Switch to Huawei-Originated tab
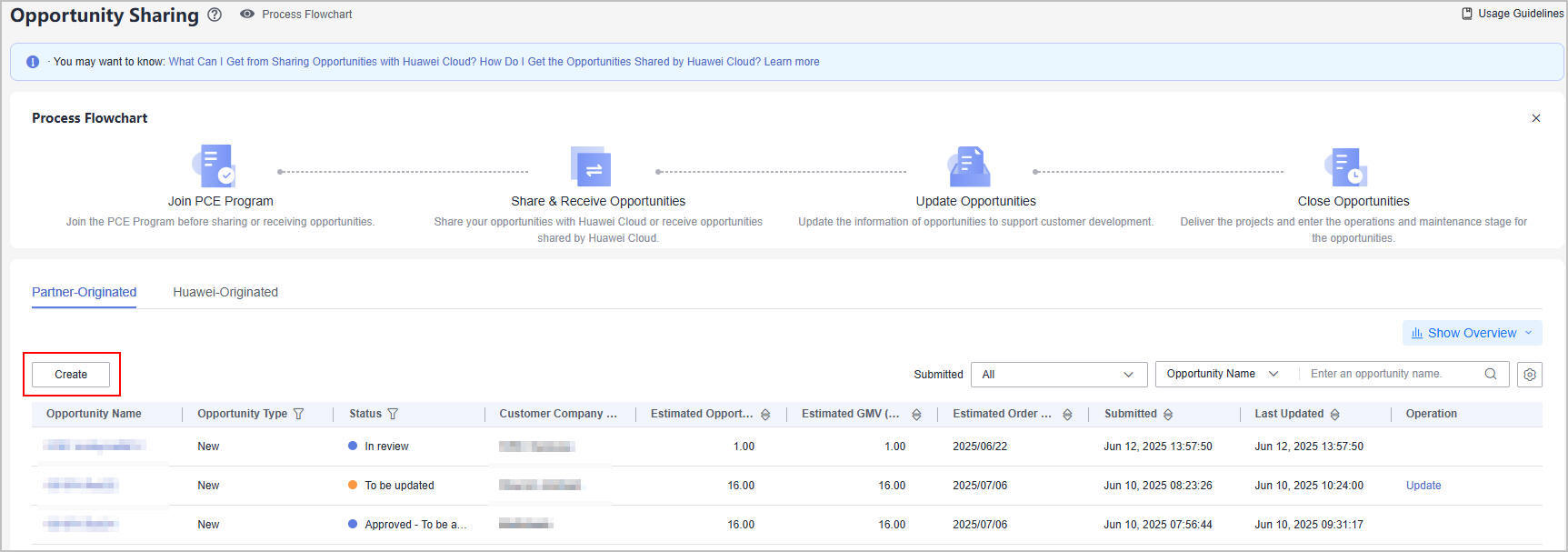The width and height of the screenshot is (1568, 552). click(x=225, y=292)
